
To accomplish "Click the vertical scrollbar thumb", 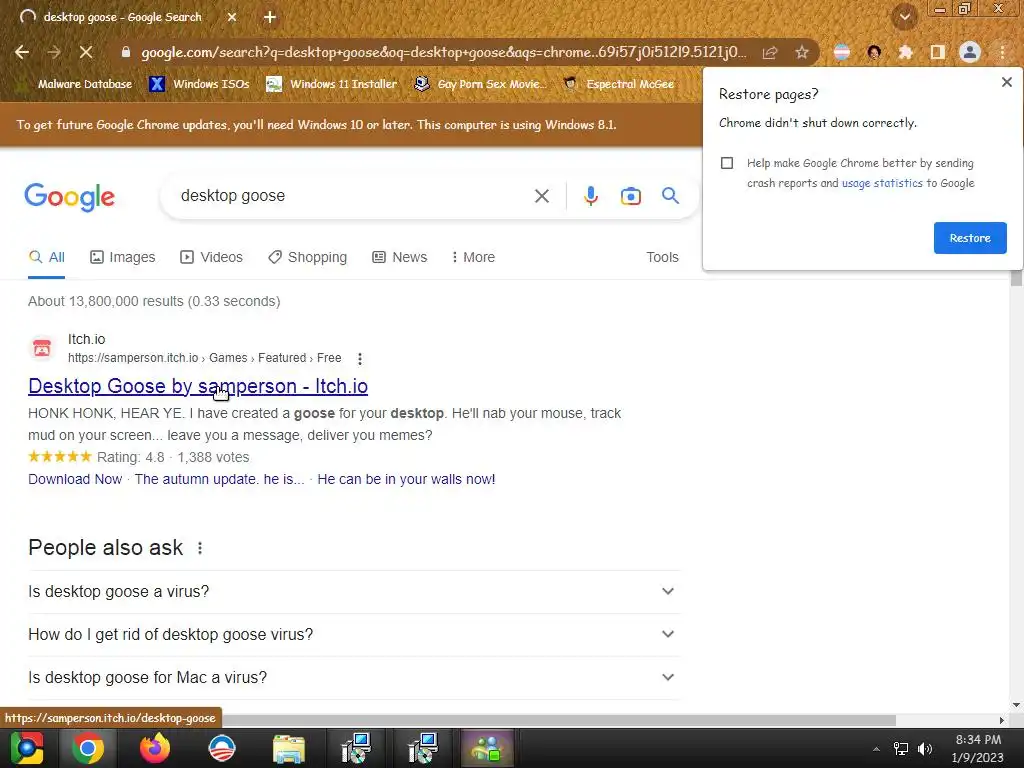I will coord(1016,278).
